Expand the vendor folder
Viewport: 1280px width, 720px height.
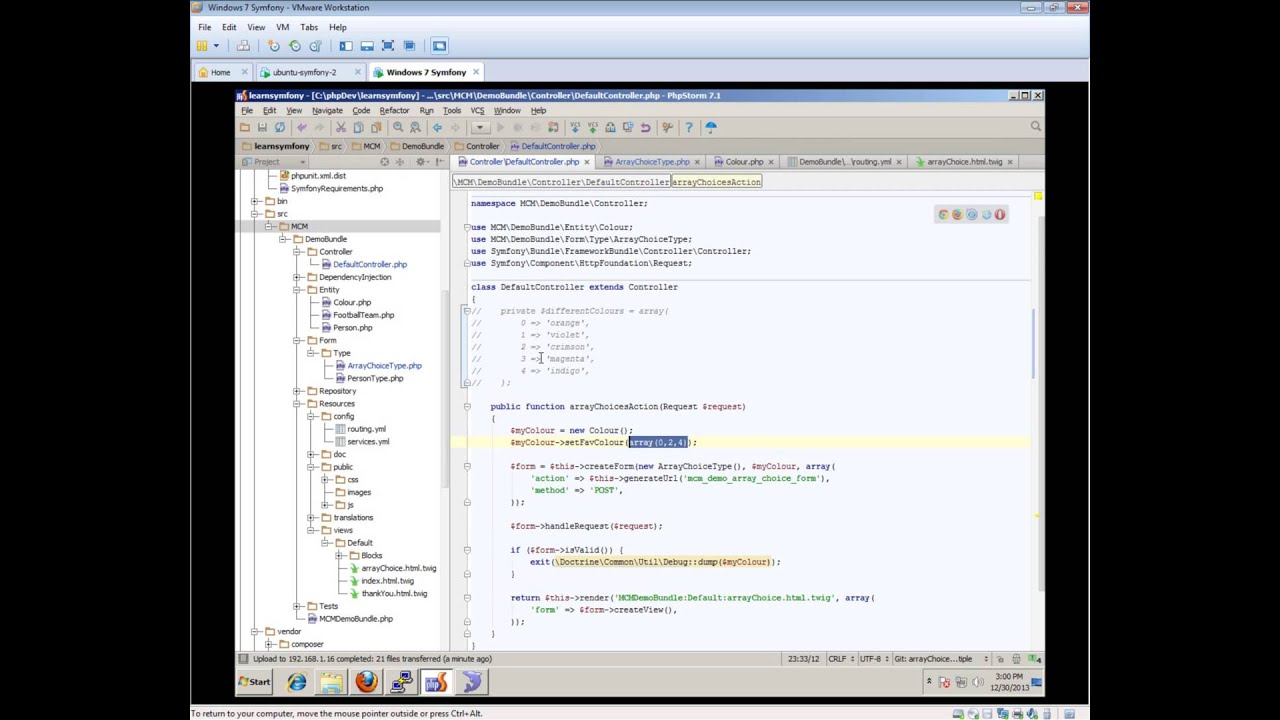click(x=256, y=631)
